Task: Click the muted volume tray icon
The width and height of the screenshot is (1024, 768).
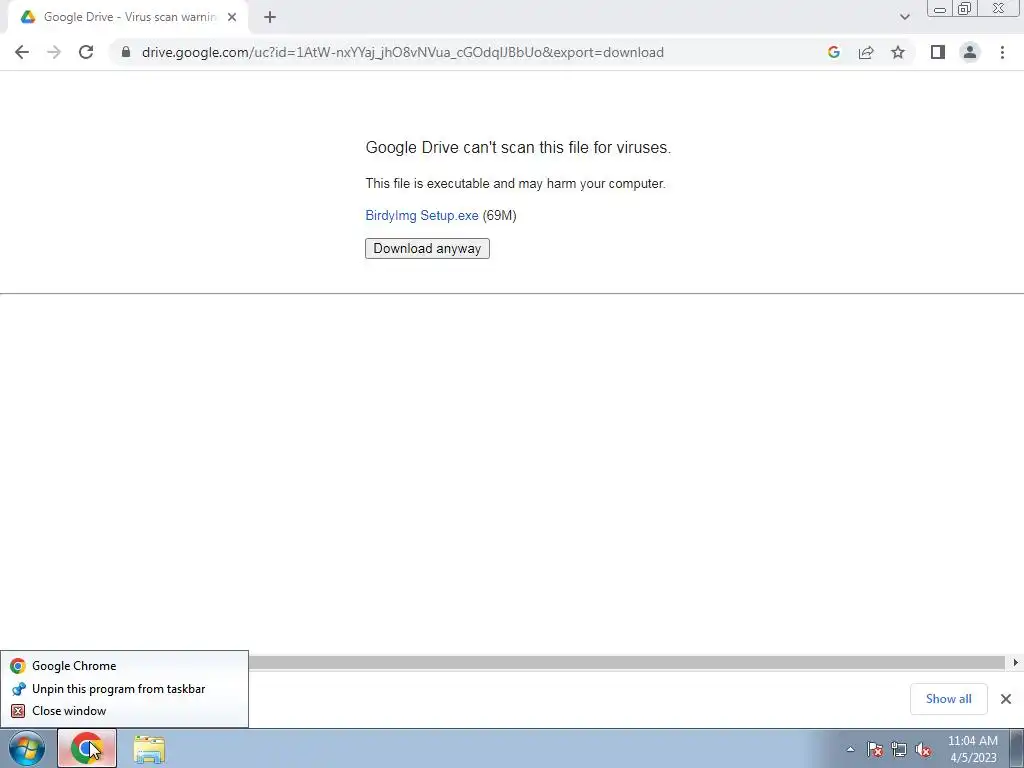Action: tap(923, 749)
